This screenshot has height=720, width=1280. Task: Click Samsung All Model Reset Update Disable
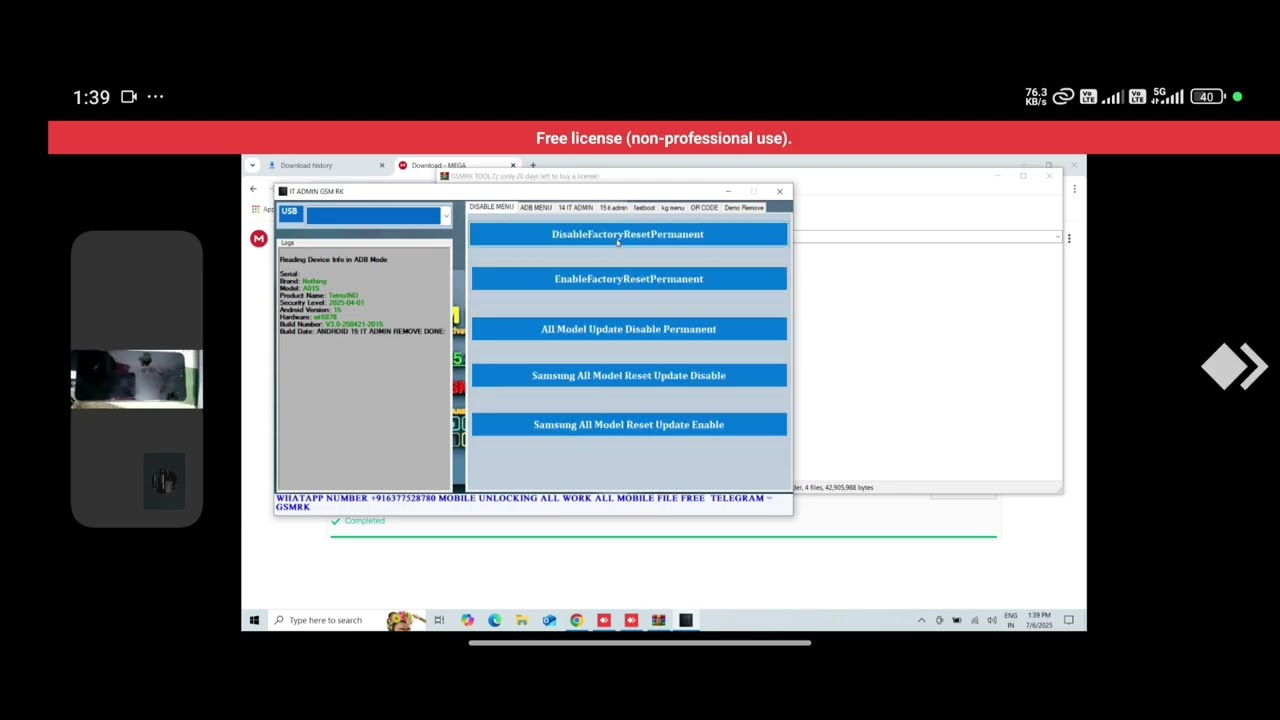628,376
